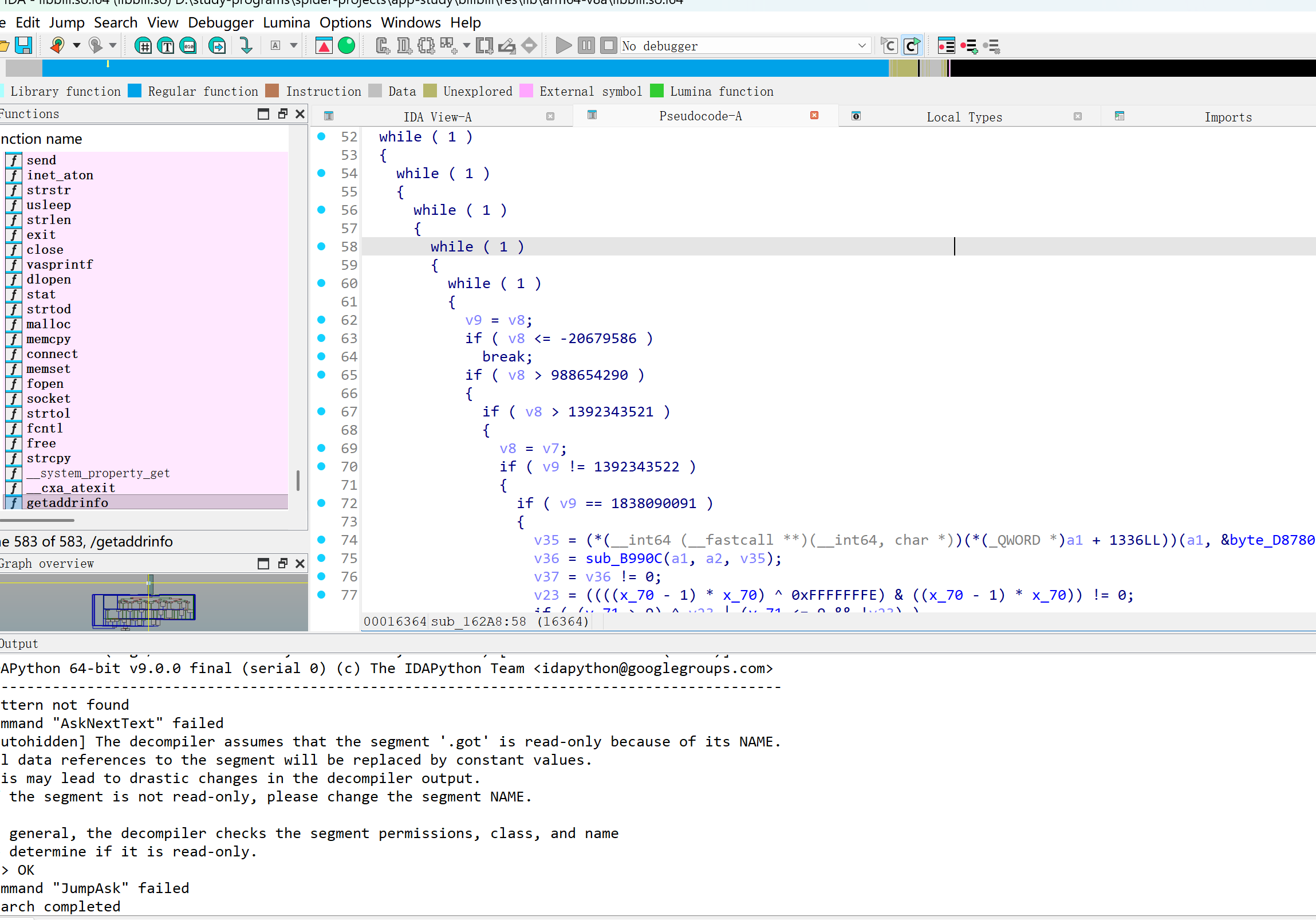Click the delete breakpoint icon

(992, 46)
